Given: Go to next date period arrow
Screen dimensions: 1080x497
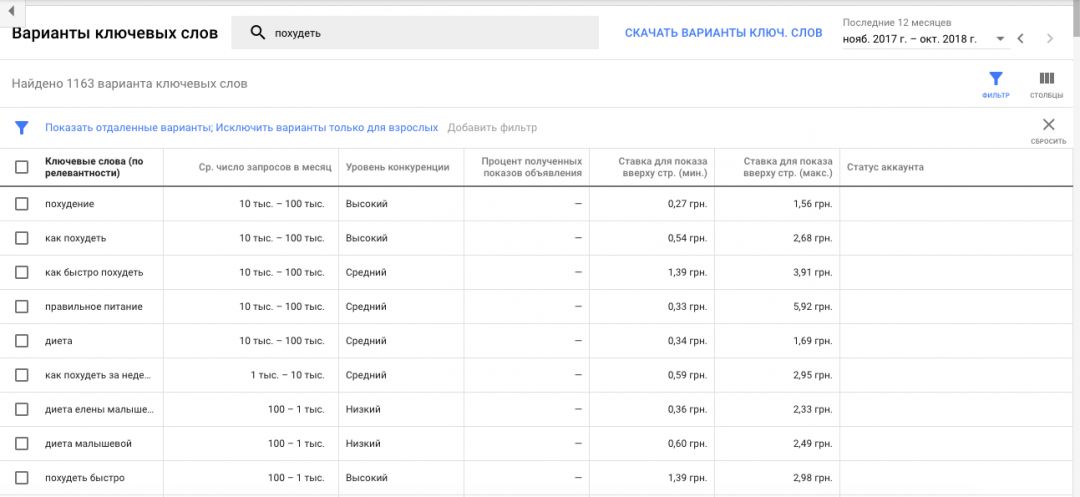Looking at the screenshot, I should [x=1049, y=39].
